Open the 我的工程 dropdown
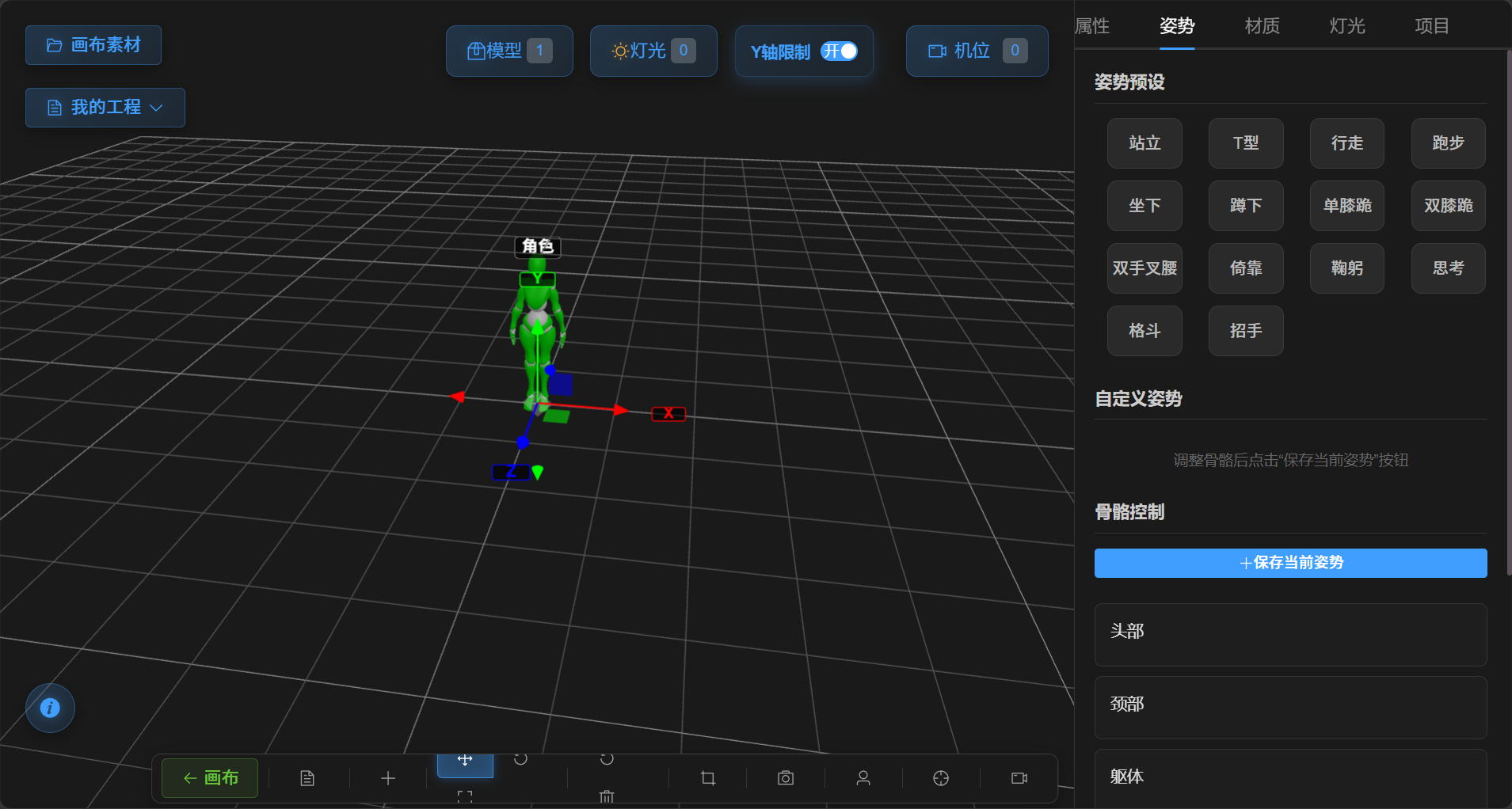Image resolution: width=1512 pixels, height=809 pixels. (x=105, y=108)
